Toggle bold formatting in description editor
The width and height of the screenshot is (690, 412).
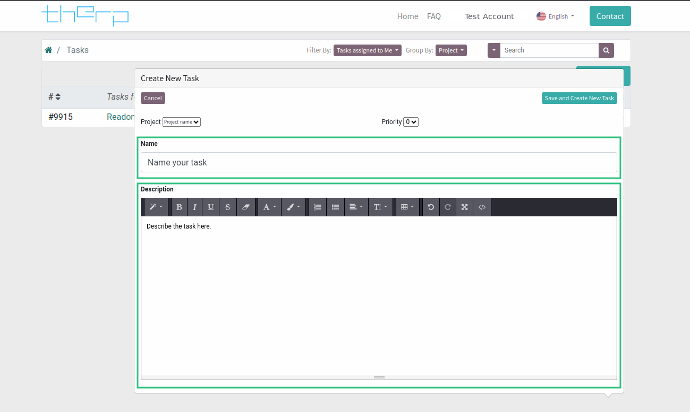coord(179,207)
